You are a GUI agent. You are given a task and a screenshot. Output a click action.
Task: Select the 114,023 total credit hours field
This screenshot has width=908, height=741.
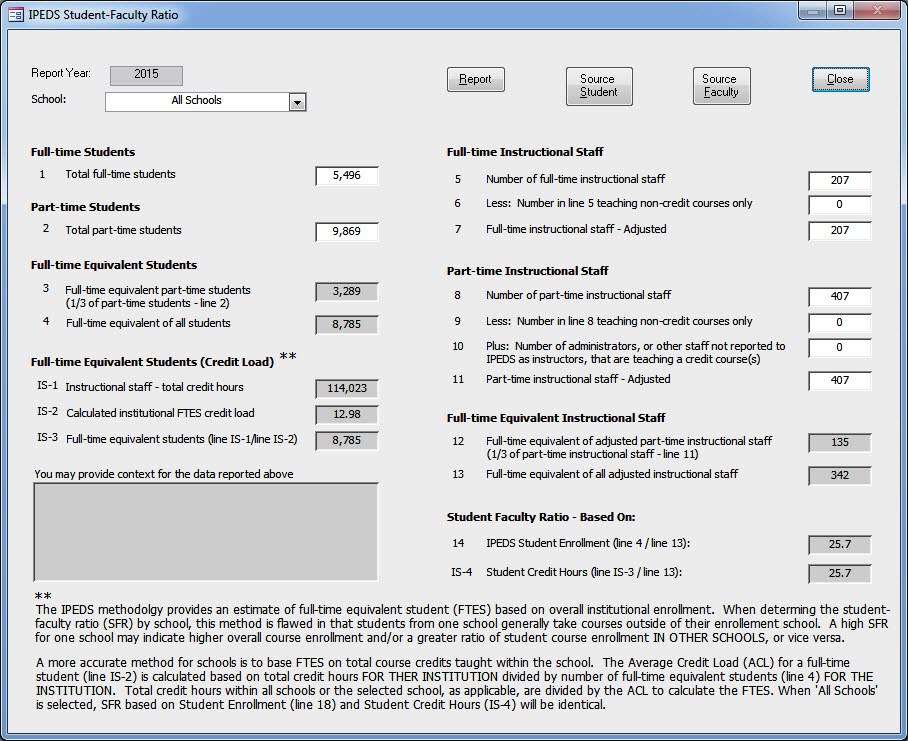[346, 388]
